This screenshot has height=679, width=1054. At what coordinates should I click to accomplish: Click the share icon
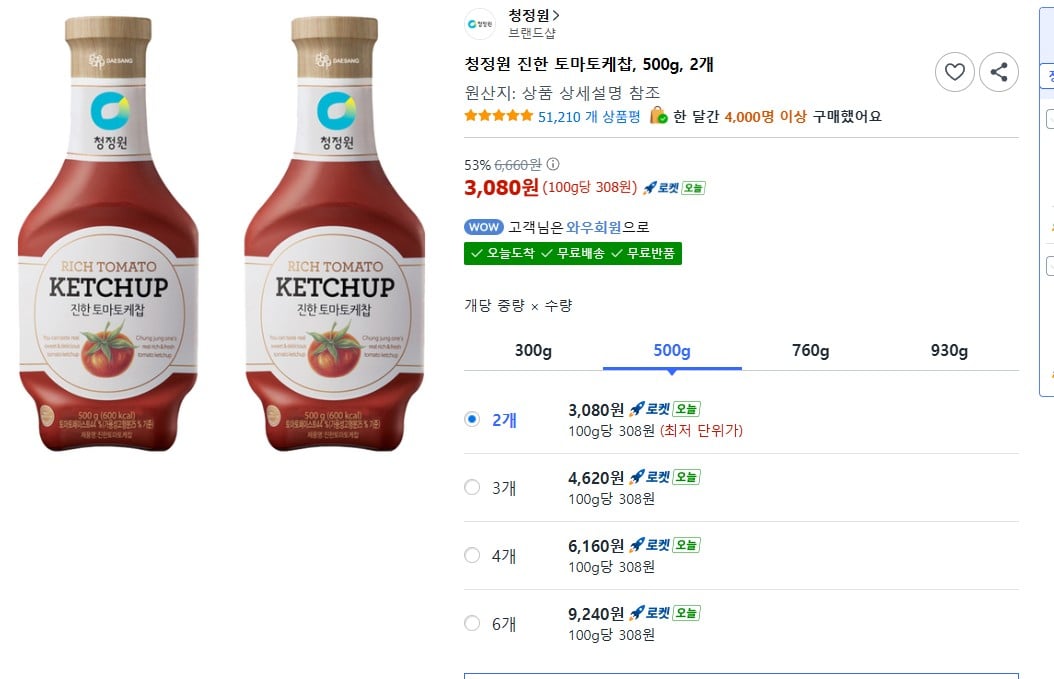coord(999,71)
